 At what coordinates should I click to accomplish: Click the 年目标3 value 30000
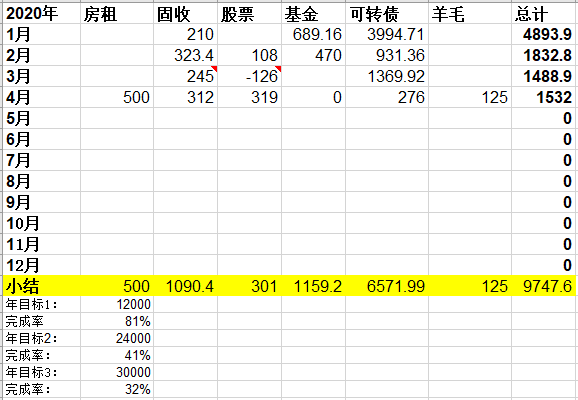pos(117,372)
